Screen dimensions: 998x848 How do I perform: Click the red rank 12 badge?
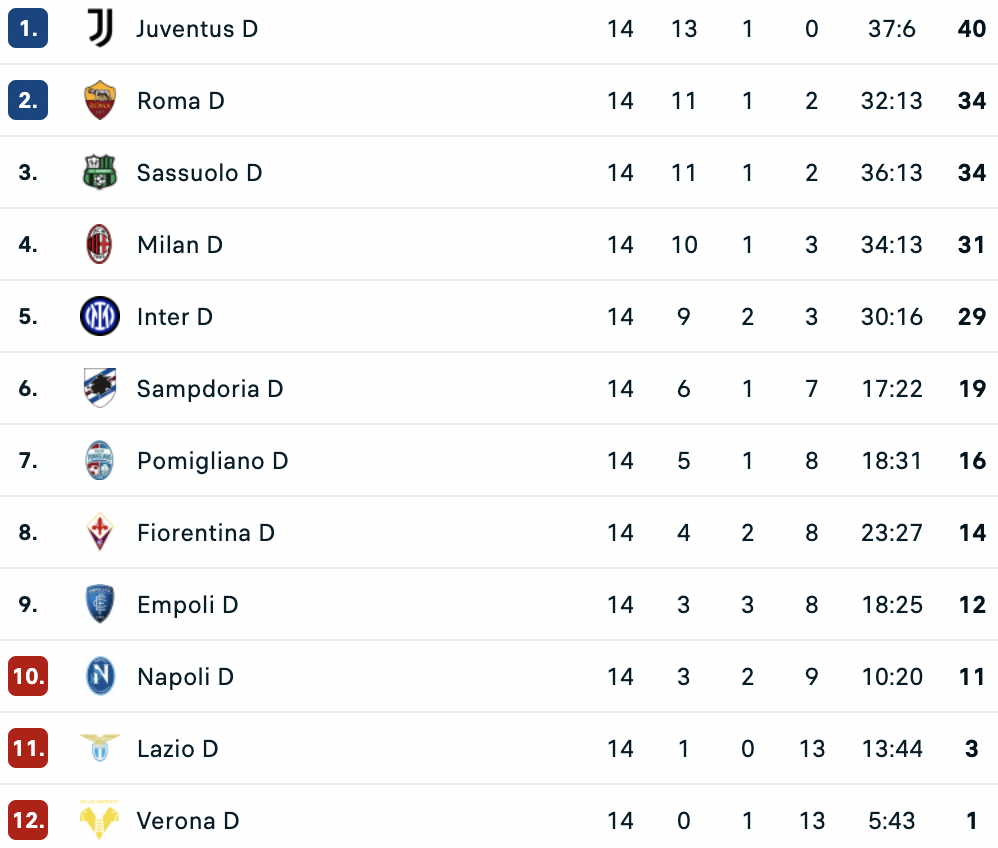pyautogui.click(x=28, y=820)
